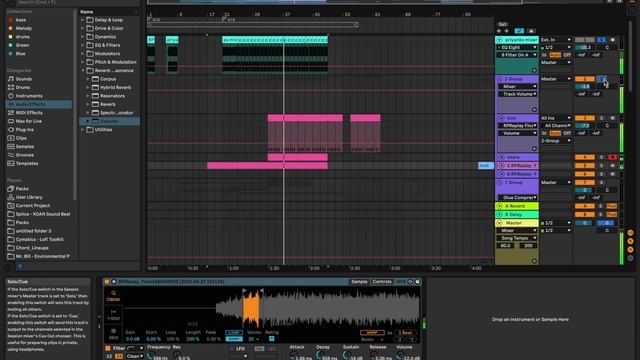Solo the snare track
Image resolution: width=640 pixels, height=360 pixels.
[601, 157]
